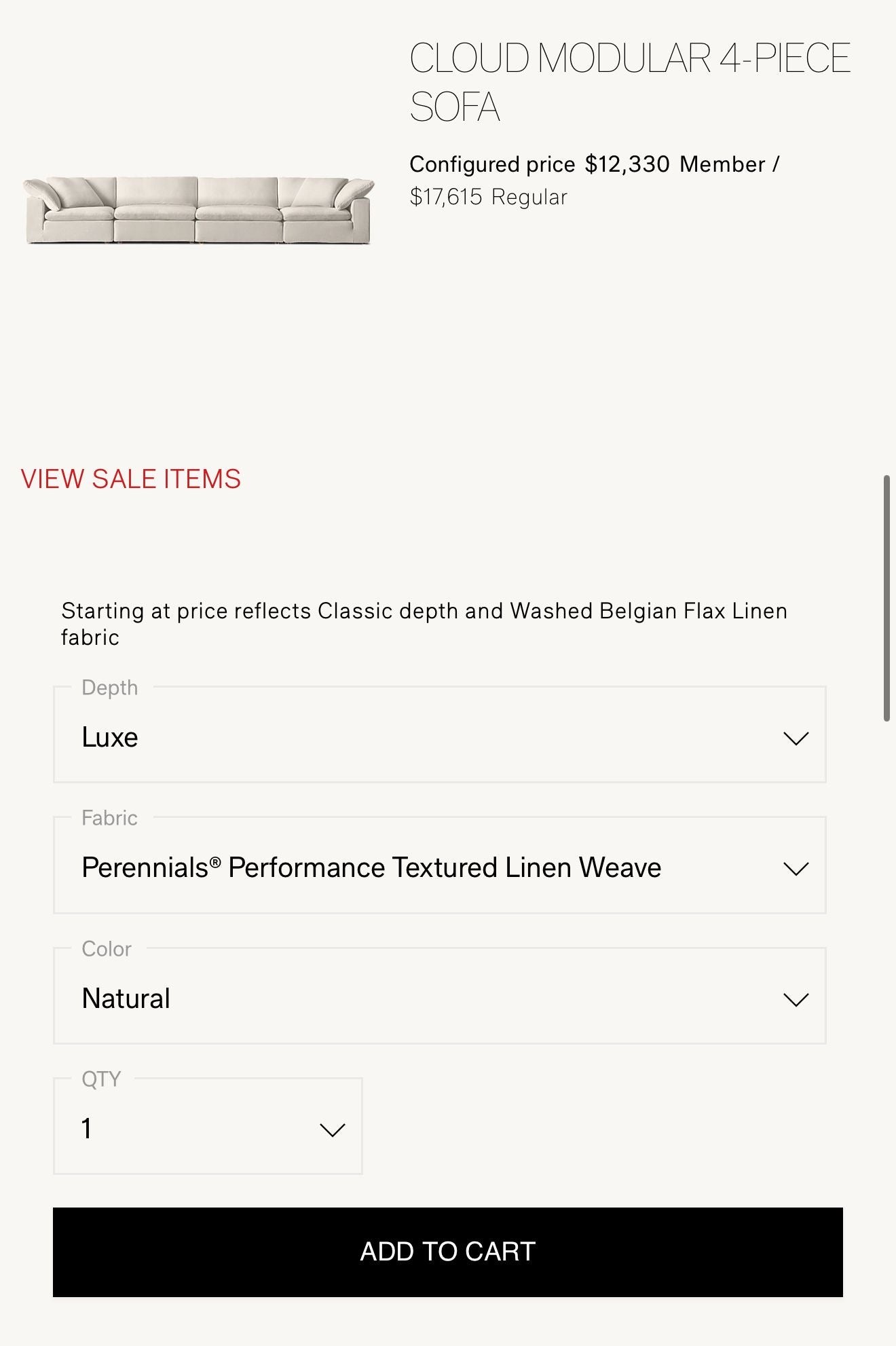Click the chevron arrow in the Depth field
This screenshot has width=896, height=1346.
click(796, 738)
